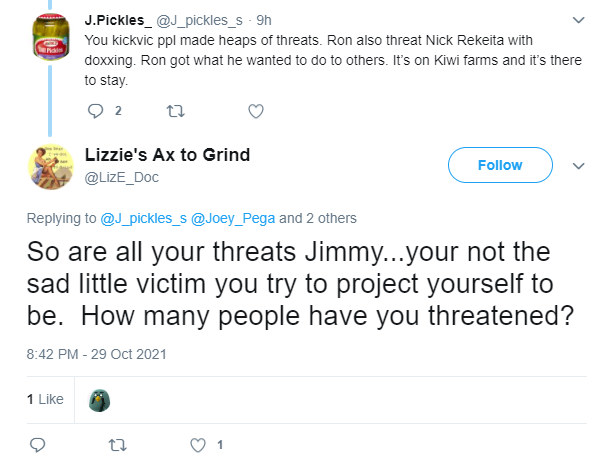The height and width of the screenshot is (474, 611).
Task: Retweet Lizzie's Ax to Grind tweet
Action: click(117, 445)
